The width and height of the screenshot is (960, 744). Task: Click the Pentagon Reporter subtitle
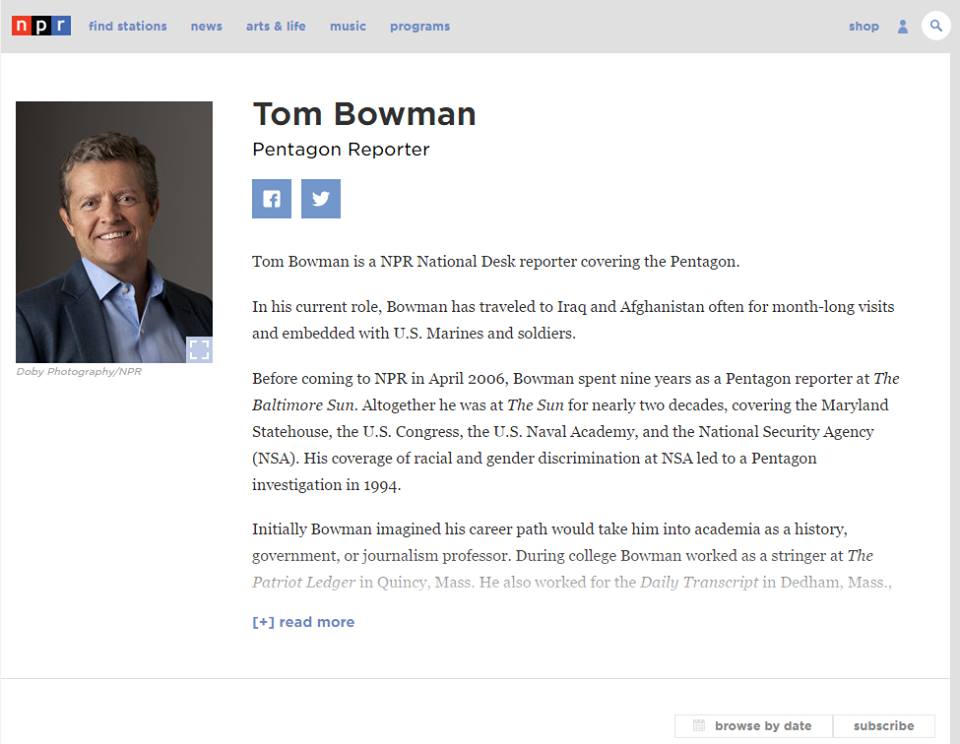[341, 149]
